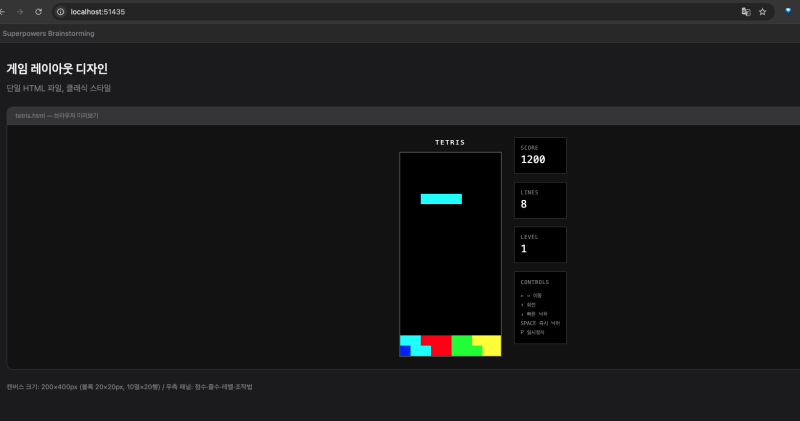The width and height of the screenshot is (800, 421).
Task: Click the cyan stacked block at the bottom
Action: click(x=416, y=345)
